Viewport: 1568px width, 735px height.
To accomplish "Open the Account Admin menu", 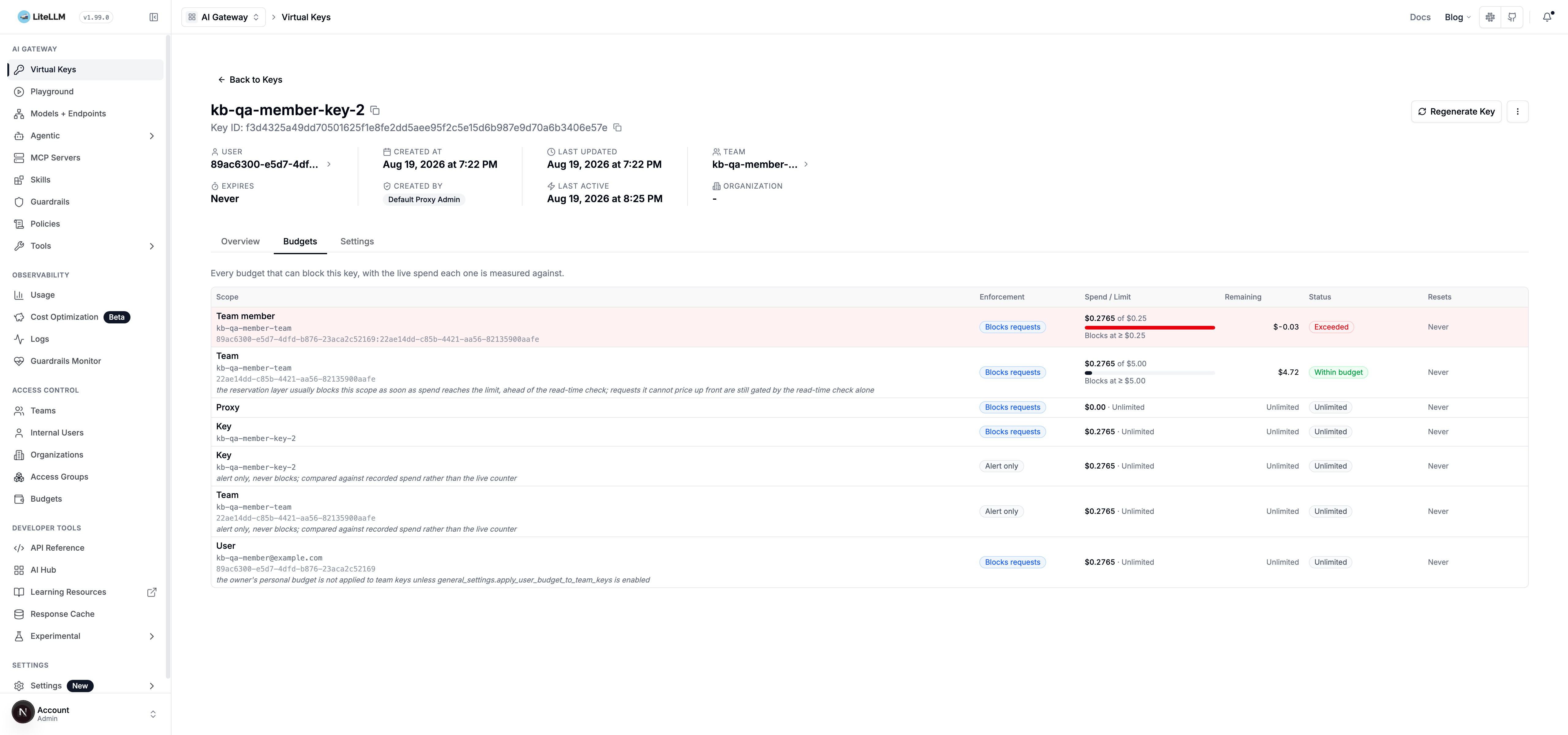I will tap(85, 714).
